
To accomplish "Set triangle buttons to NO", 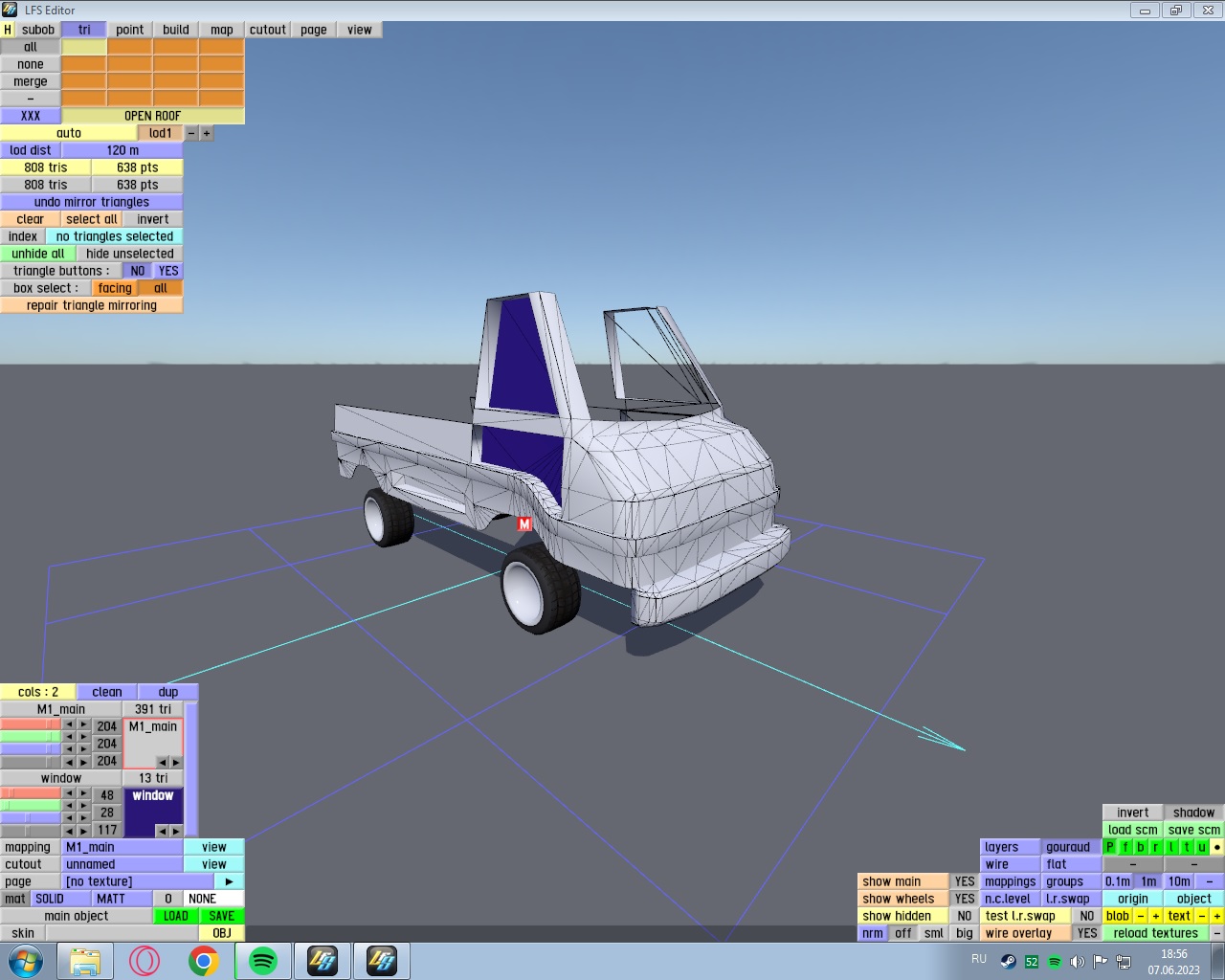I will pos(138,271).
